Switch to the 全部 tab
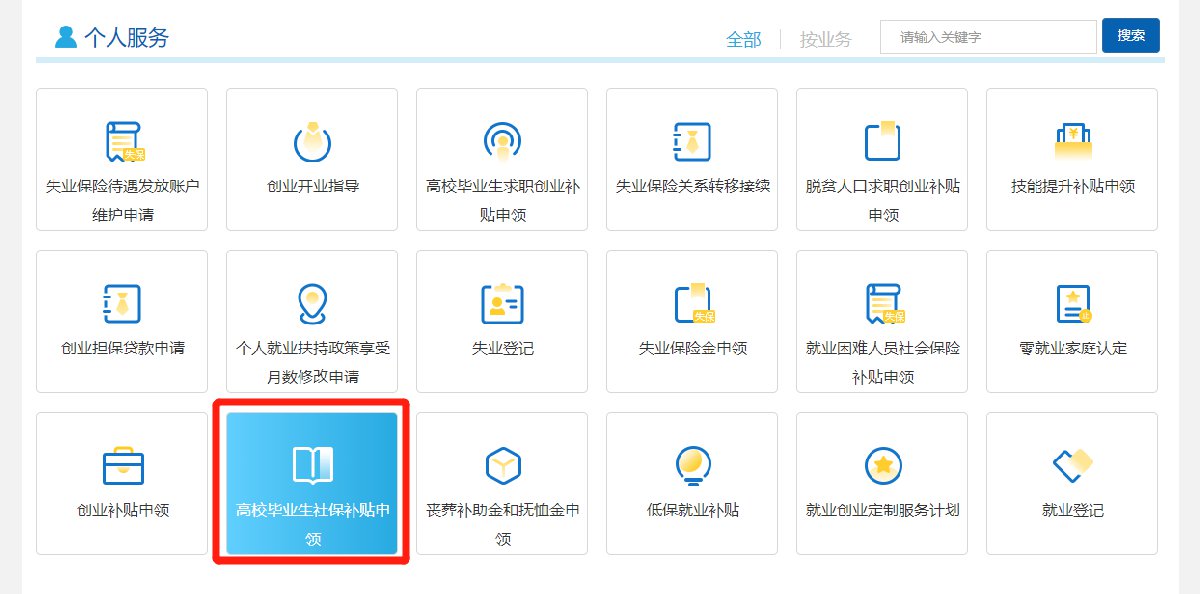 click(743, 39)
